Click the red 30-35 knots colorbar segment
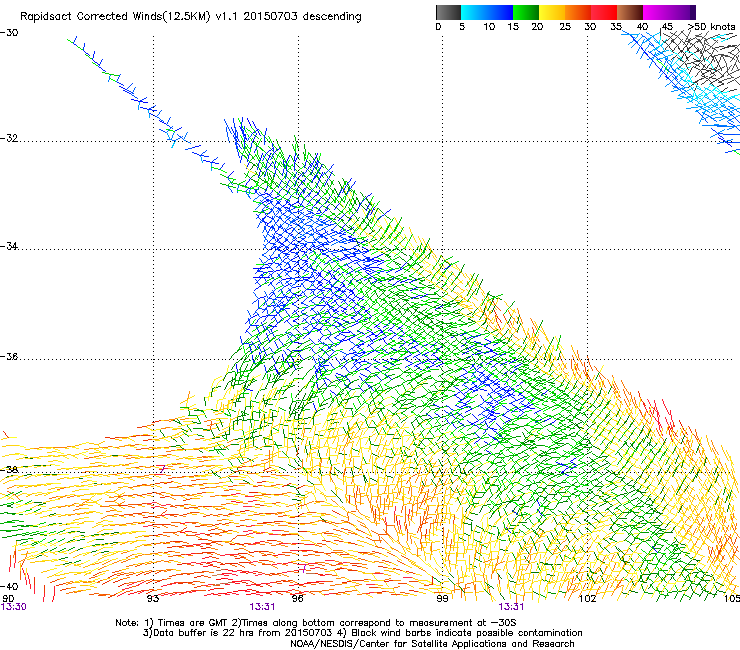The height and width of the screenshot is (650, 740). coord(604,12)
